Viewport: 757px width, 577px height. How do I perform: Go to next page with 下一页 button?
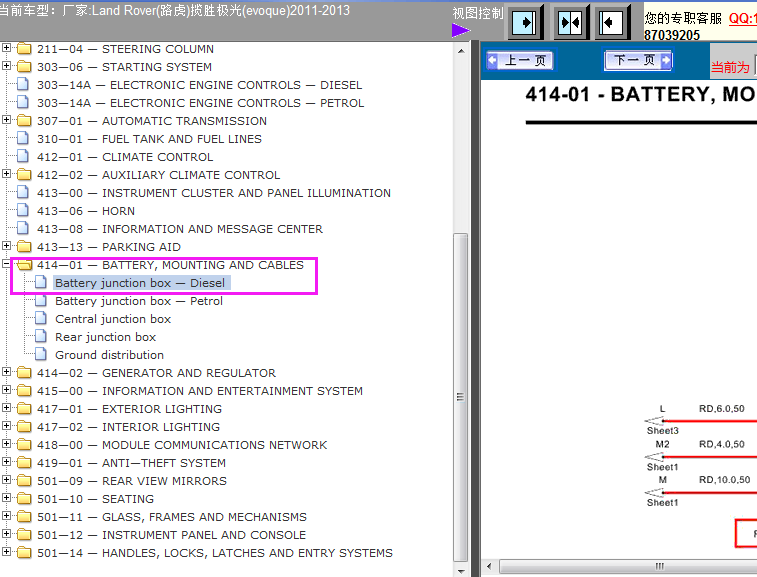(638, 60)
